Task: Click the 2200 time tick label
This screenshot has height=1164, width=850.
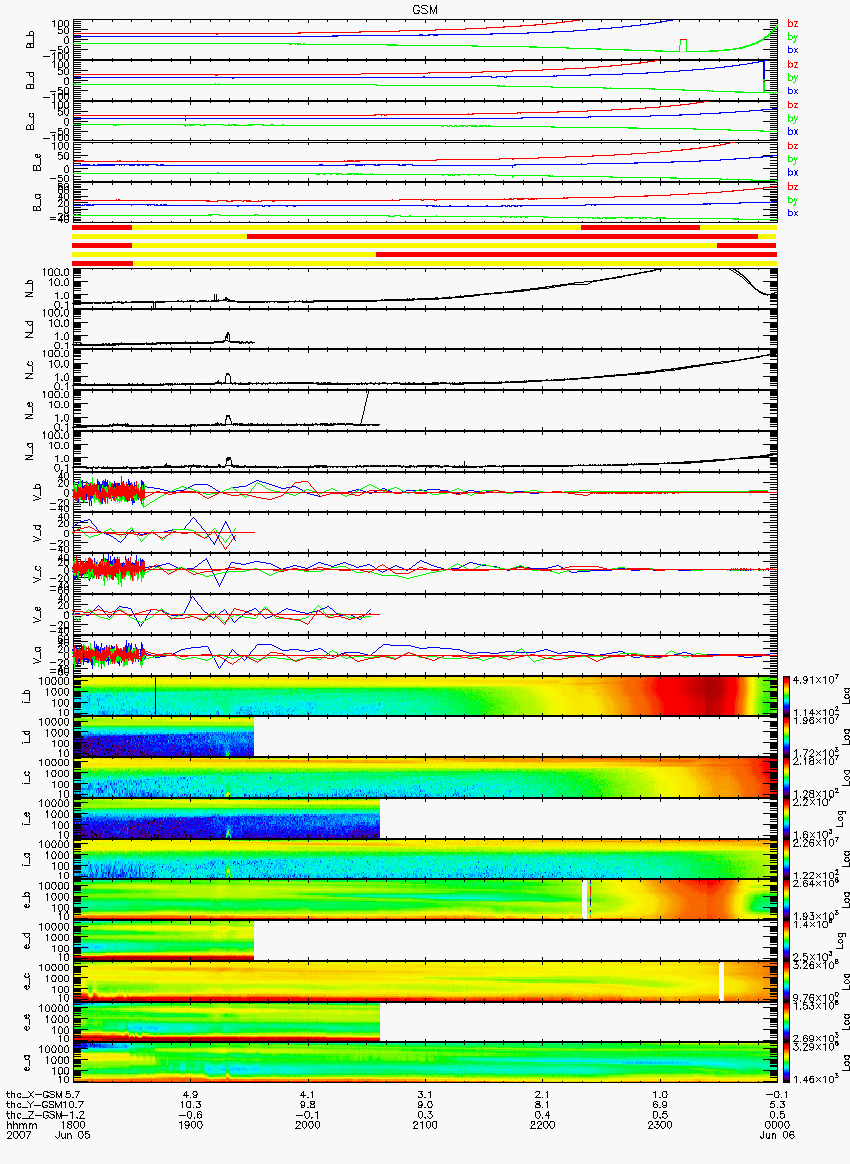Action: click(x=542, y=1125)
